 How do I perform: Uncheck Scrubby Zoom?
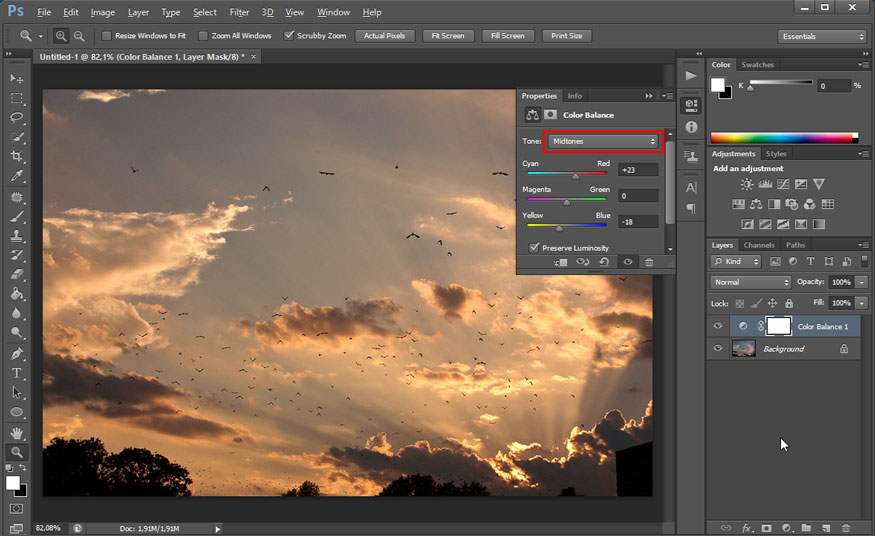(289, 35)
